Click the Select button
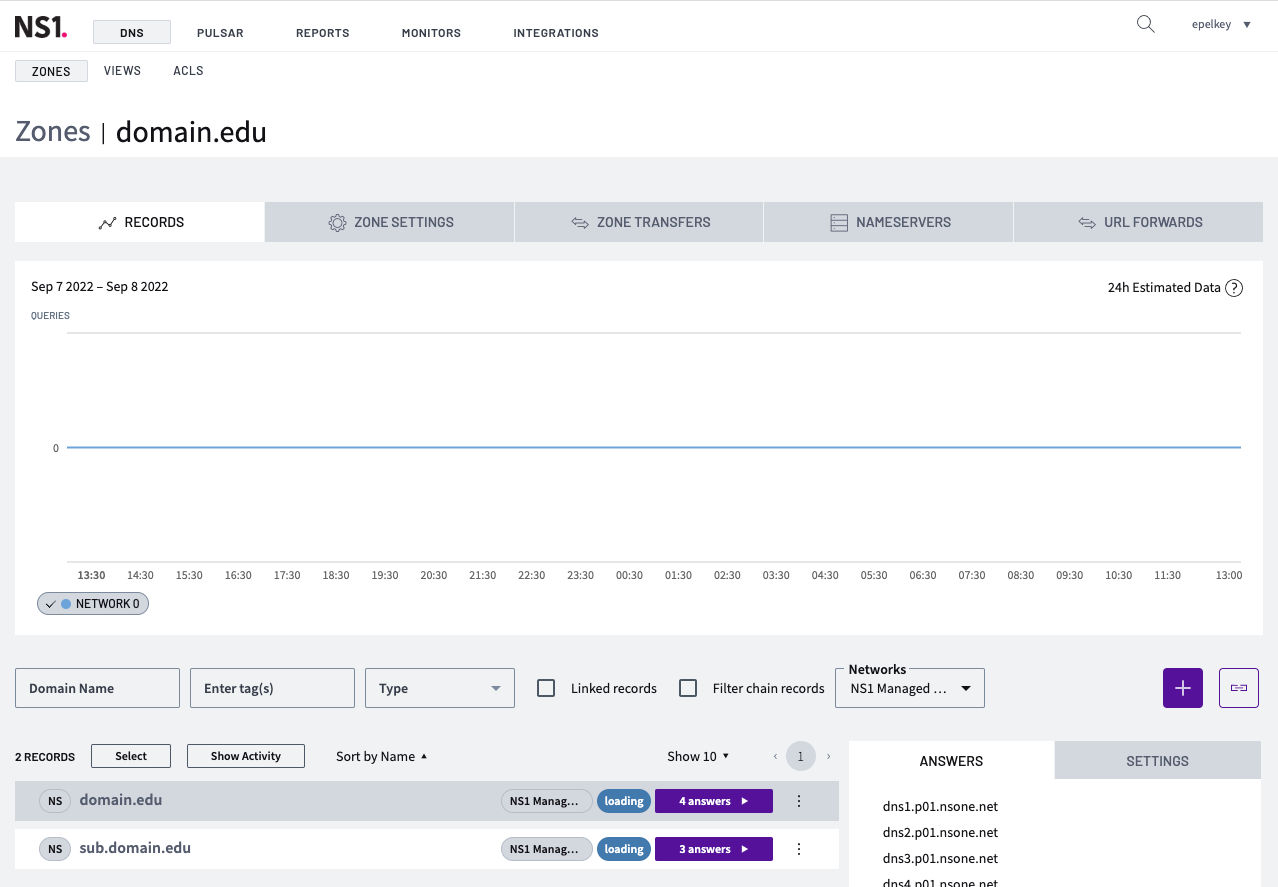This screenshot has width=1278, height=887. coord(131,756)
